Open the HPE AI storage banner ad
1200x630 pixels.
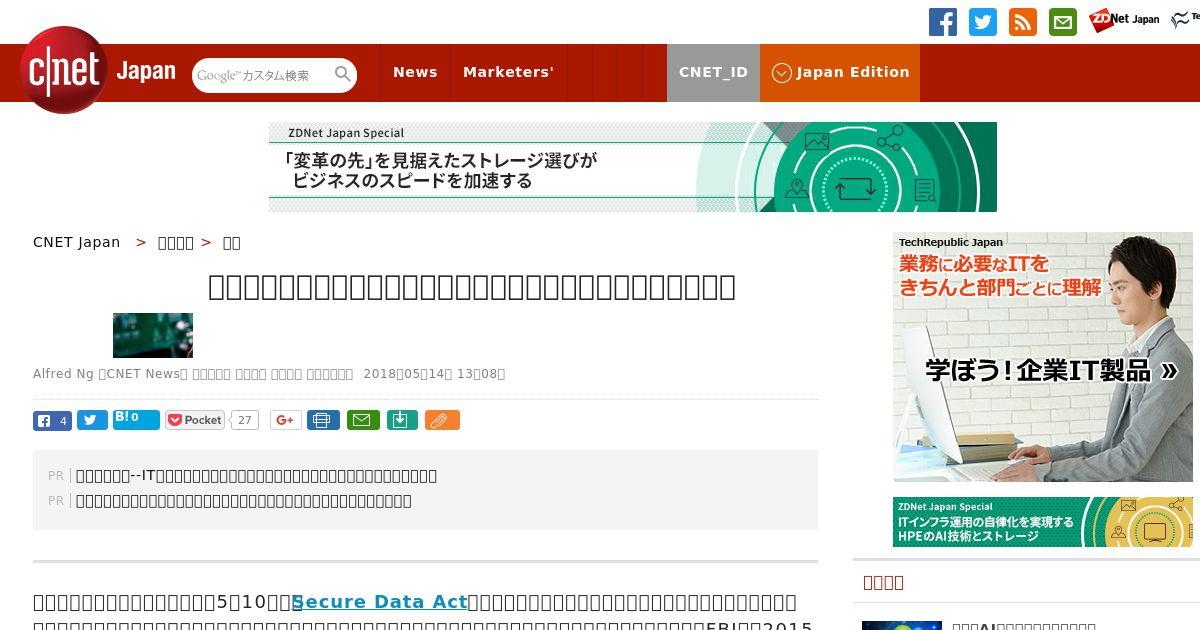[x=1043, y=522]
